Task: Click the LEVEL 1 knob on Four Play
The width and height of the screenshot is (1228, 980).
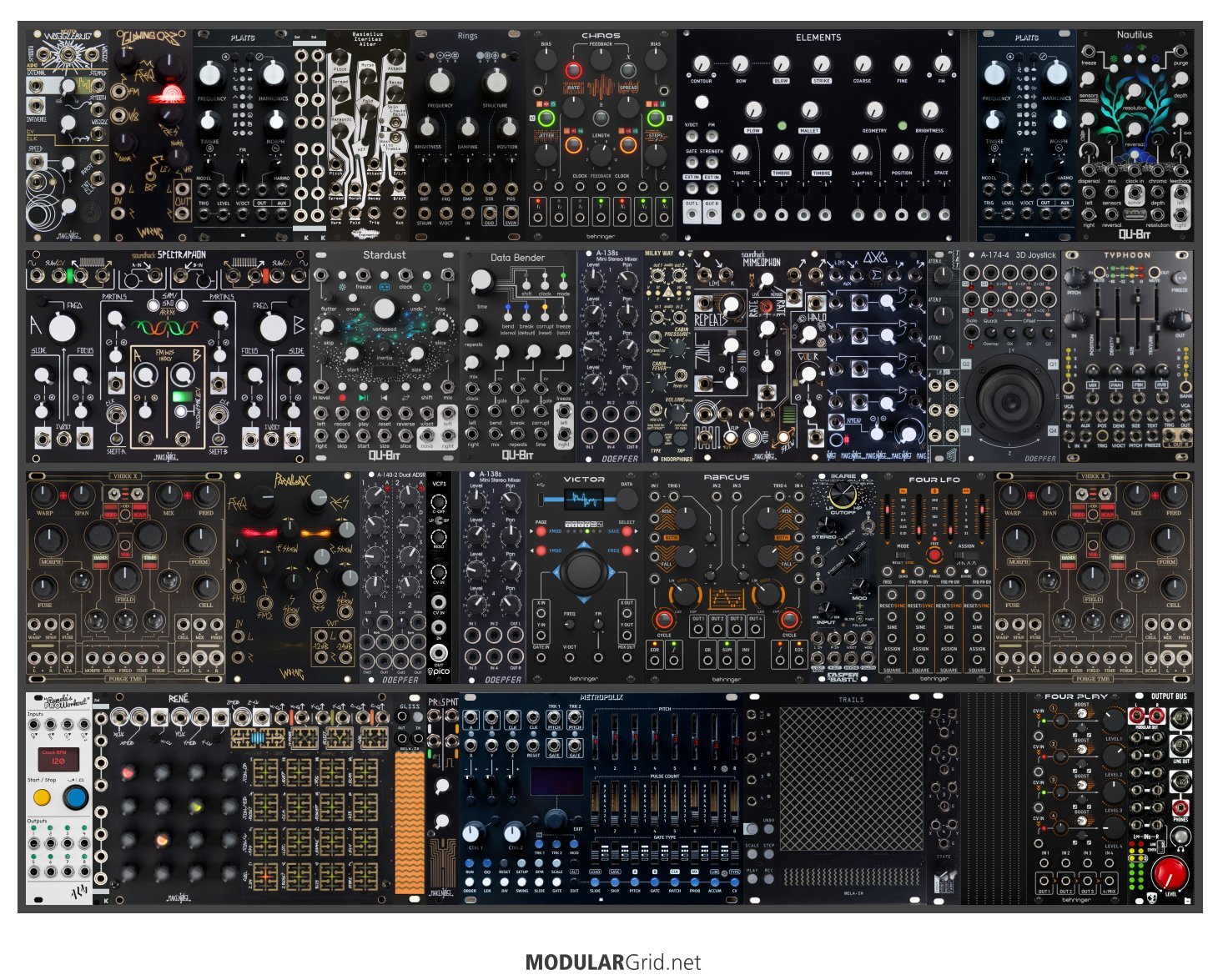Action: point(1113,721)
